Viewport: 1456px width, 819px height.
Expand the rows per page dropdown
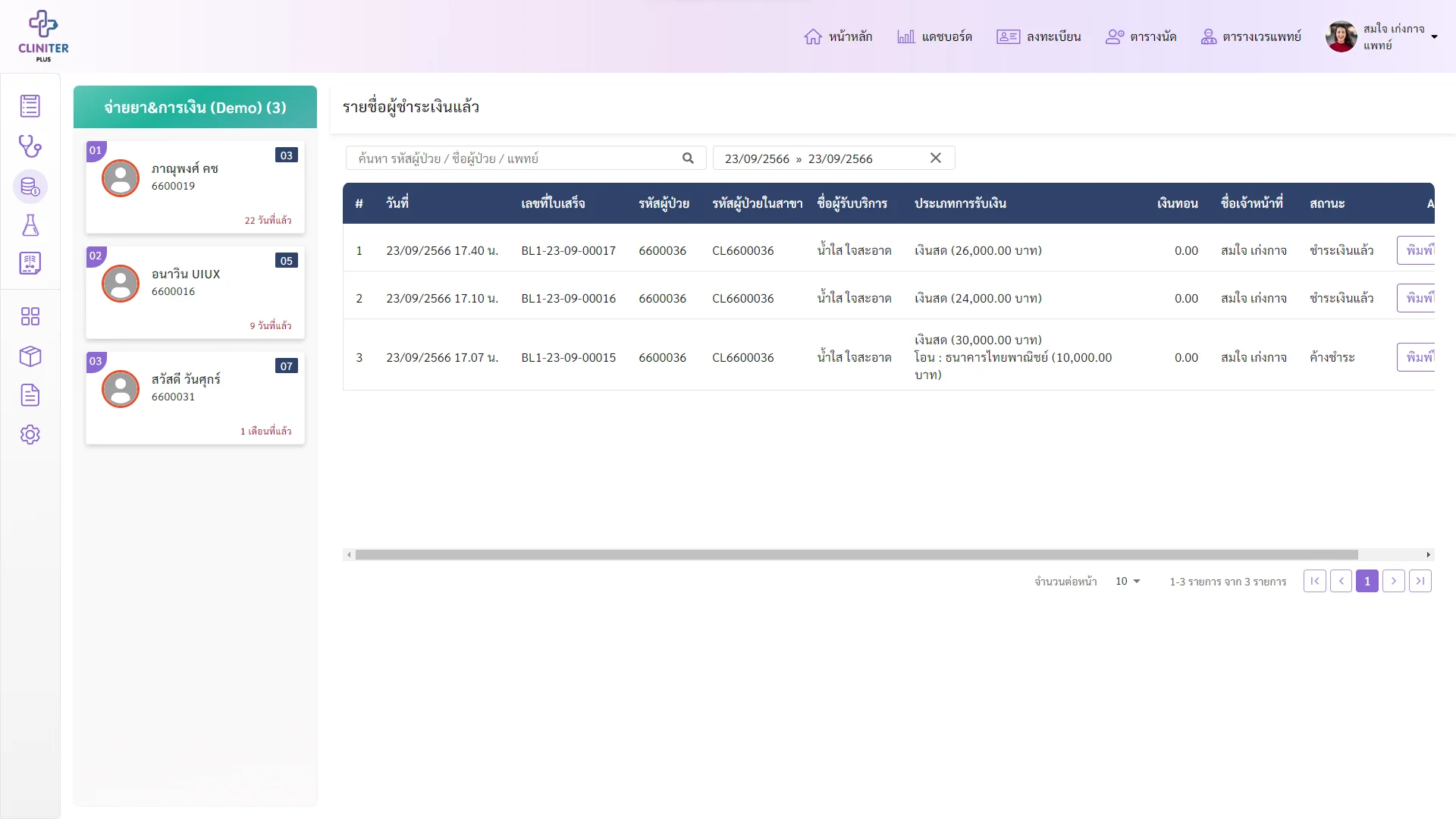(x=1128, y=581)
